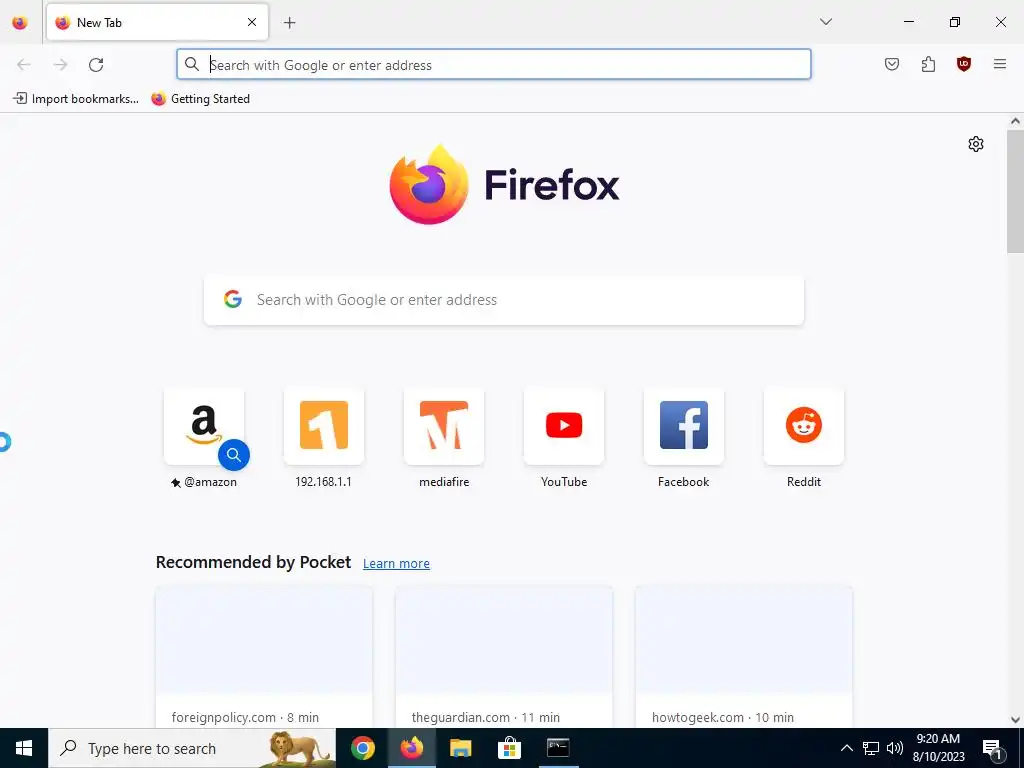Screen dimensions: 1024x768
Task: Click the Learn more Pocket link
Action: click(396, 564)
